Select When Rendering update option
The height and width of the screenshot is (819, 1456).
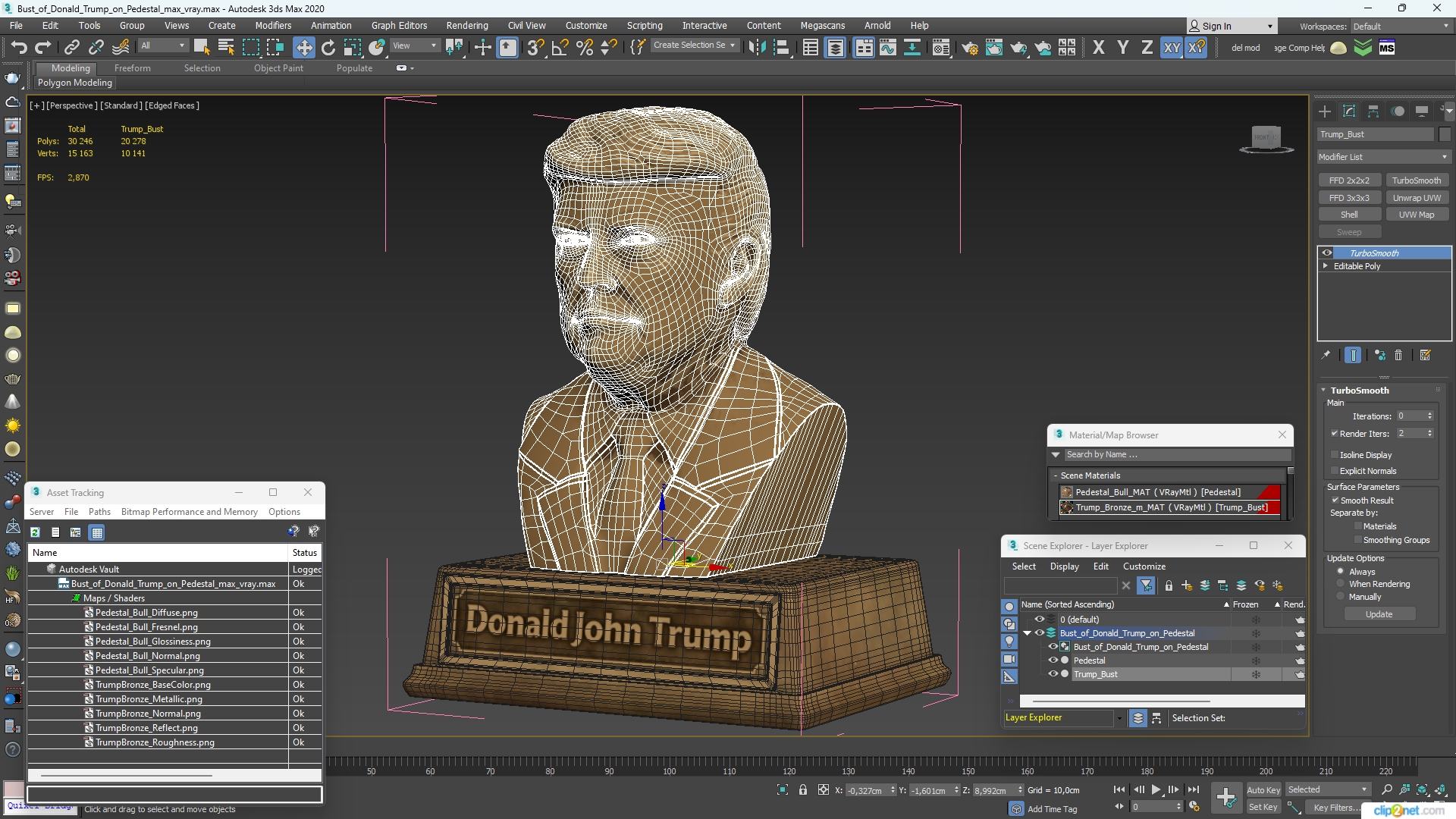(1340, 584)
